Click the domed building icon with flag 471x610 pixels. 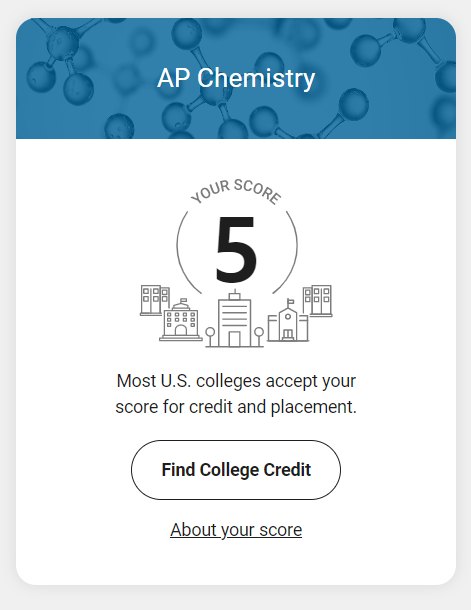coord(181,320)
